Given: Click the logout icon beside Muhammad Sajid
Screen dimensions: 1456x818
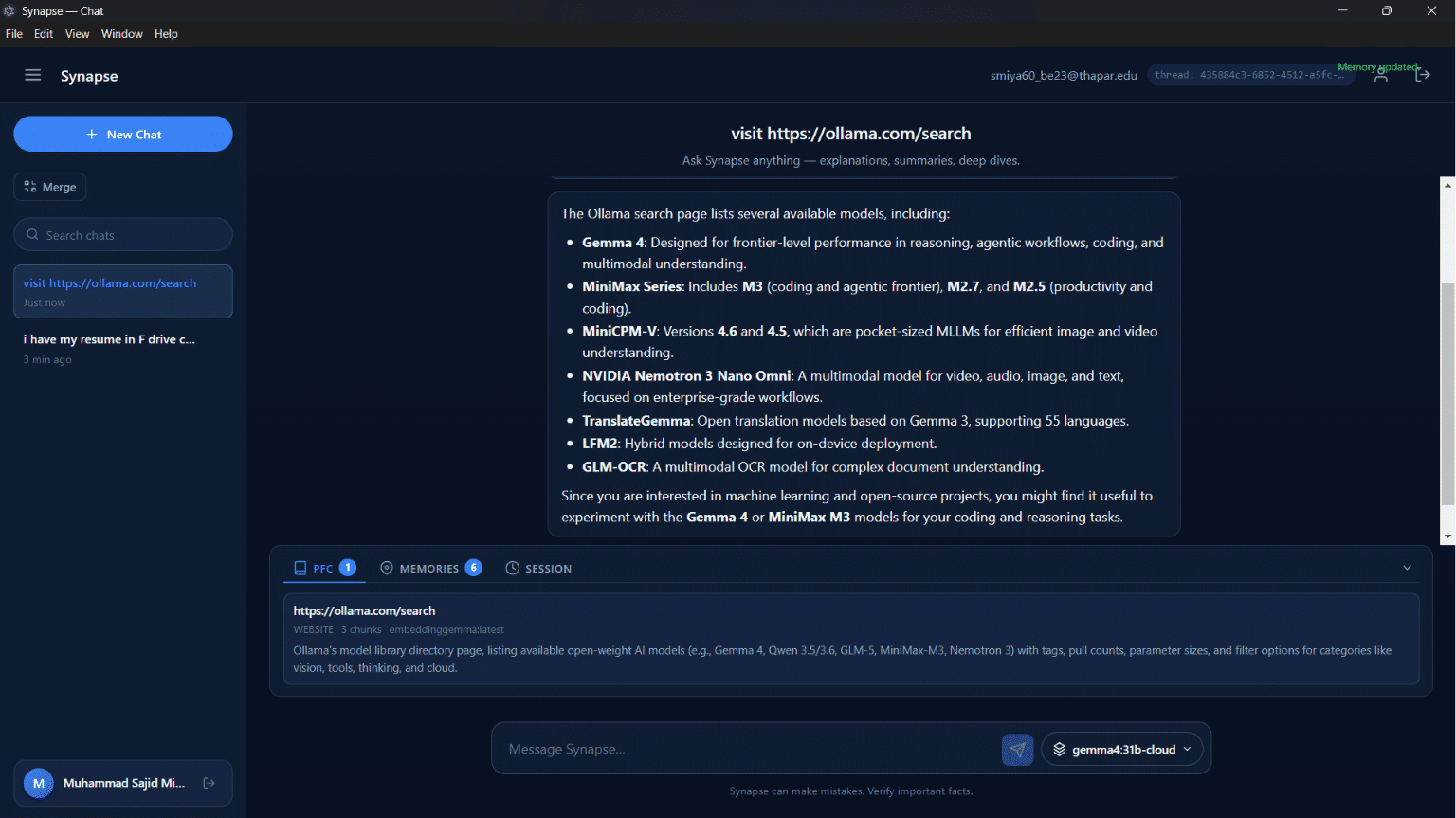Looking at the screenshot, I should tap(209, 783).
